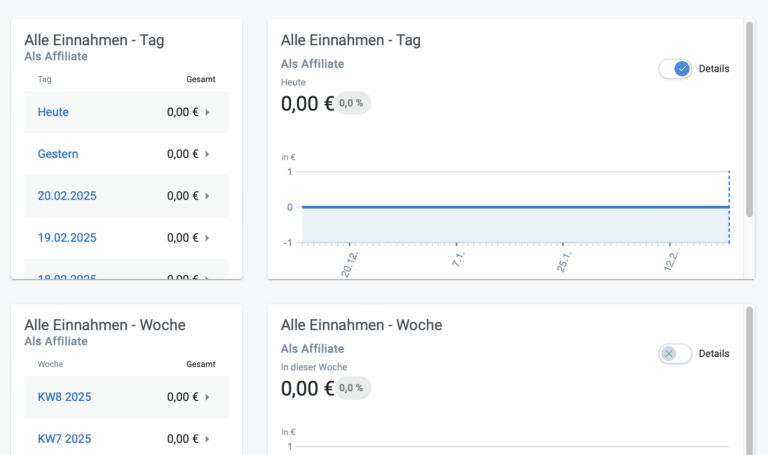Open the Gestern earnings row
The height and width of the screenshot is (455, 768).
click(126, 154)
